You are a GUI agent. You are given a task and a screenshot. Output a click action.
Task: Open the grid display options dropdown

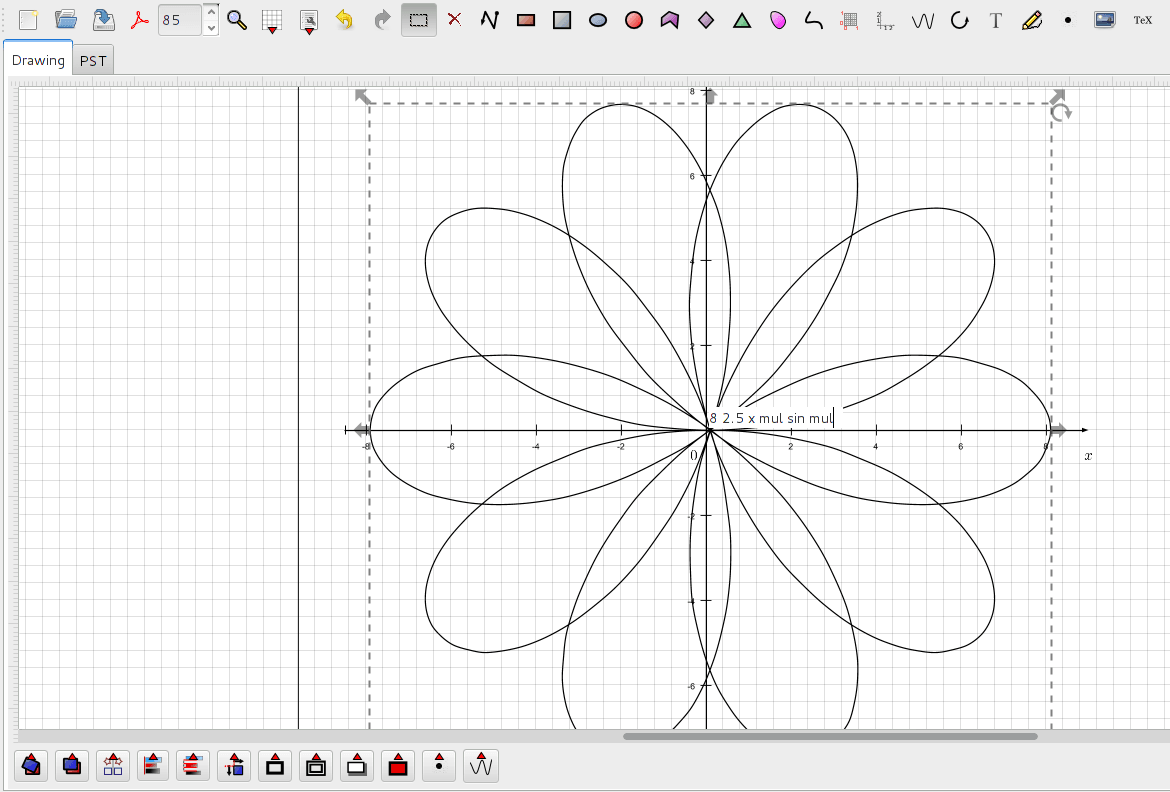[272, 20]
